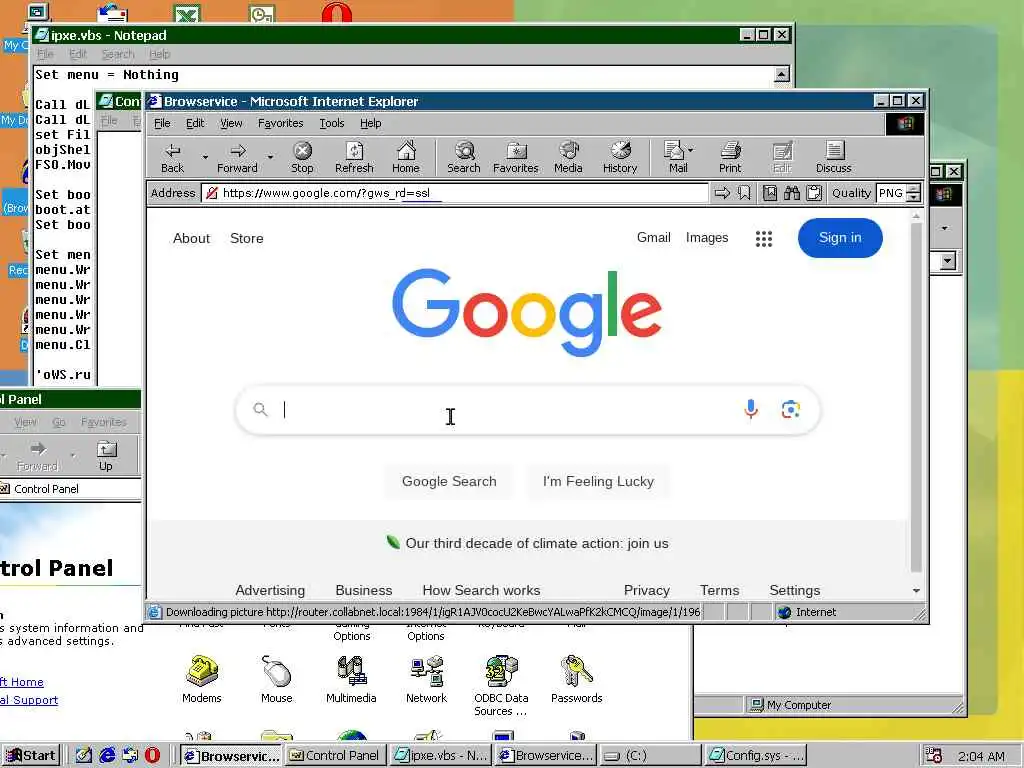
Task: Open the Settings footer link
Action: tap(795, 590)
